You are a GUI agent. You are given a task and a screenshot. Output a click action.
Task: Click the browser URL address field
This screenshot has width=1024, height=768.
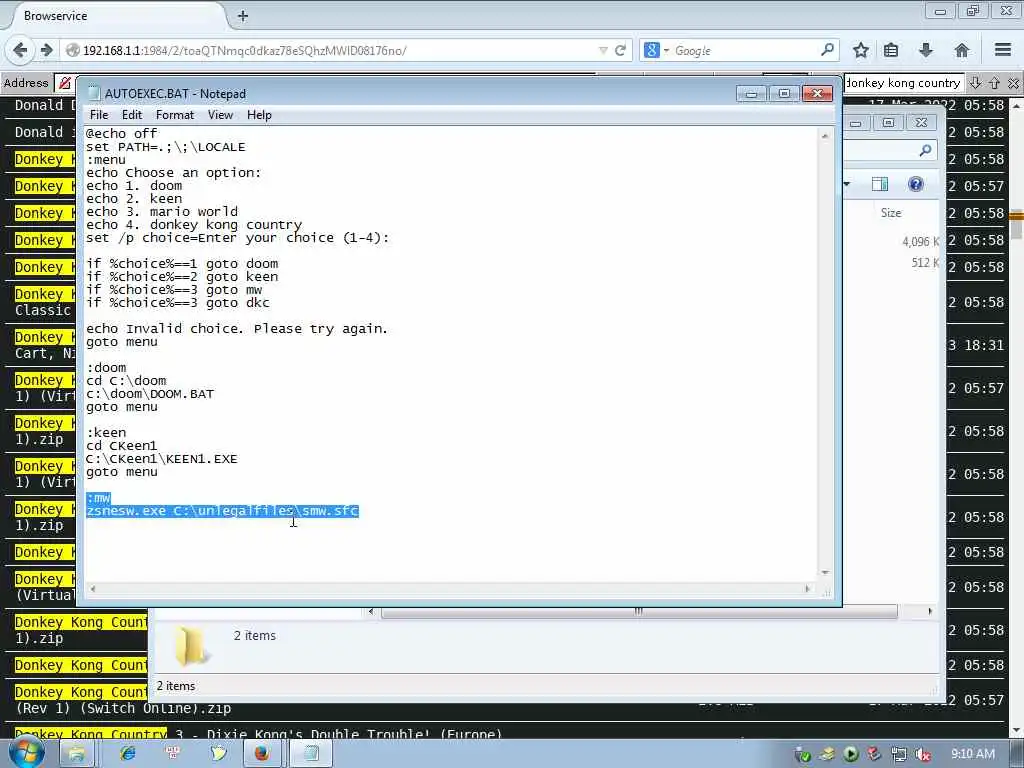(333, 50)
